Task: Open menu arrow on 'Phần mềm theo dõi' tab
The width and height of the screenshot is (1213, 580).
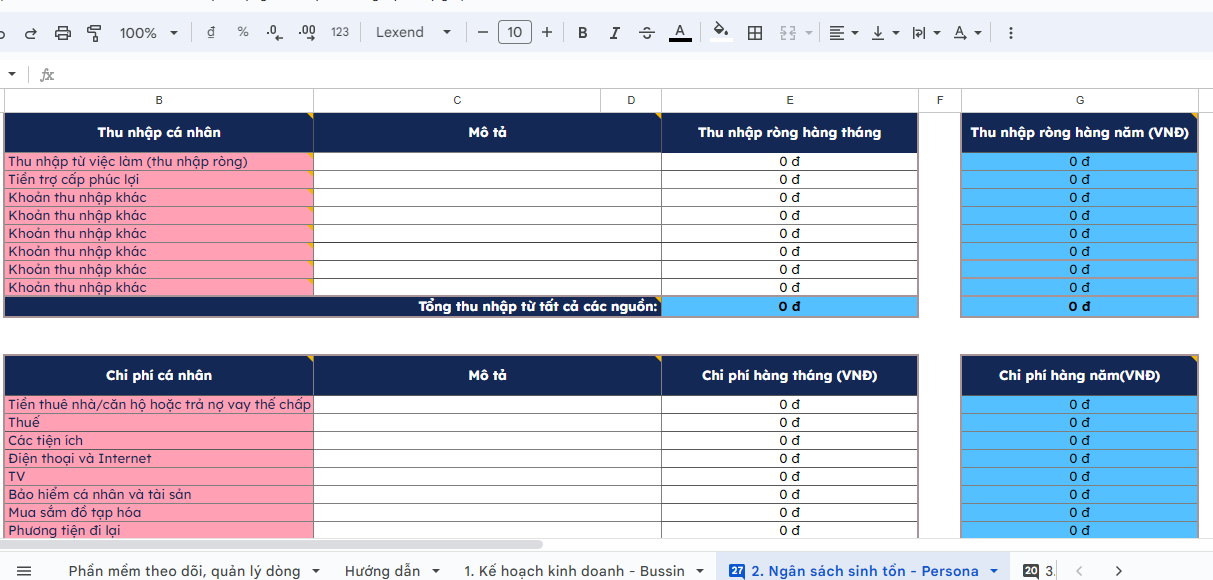Action: [316, 571]
